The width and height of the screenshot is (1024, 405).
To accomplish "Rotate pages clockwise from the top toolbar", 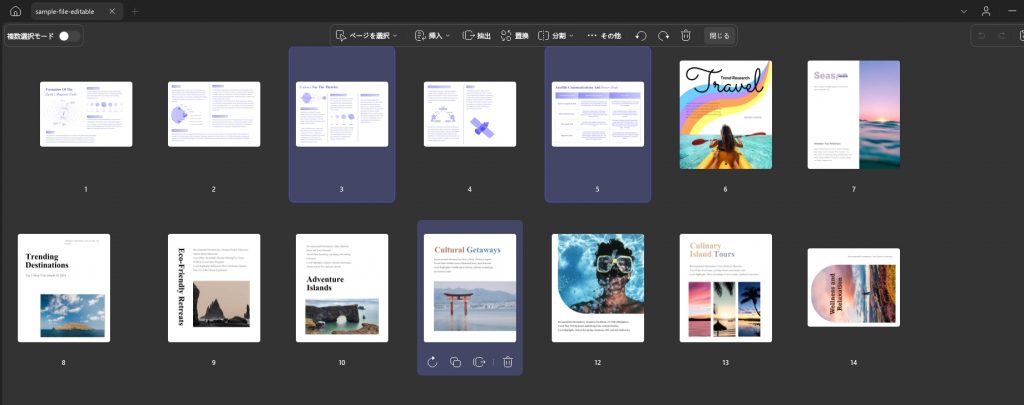I will click(664, 35).
